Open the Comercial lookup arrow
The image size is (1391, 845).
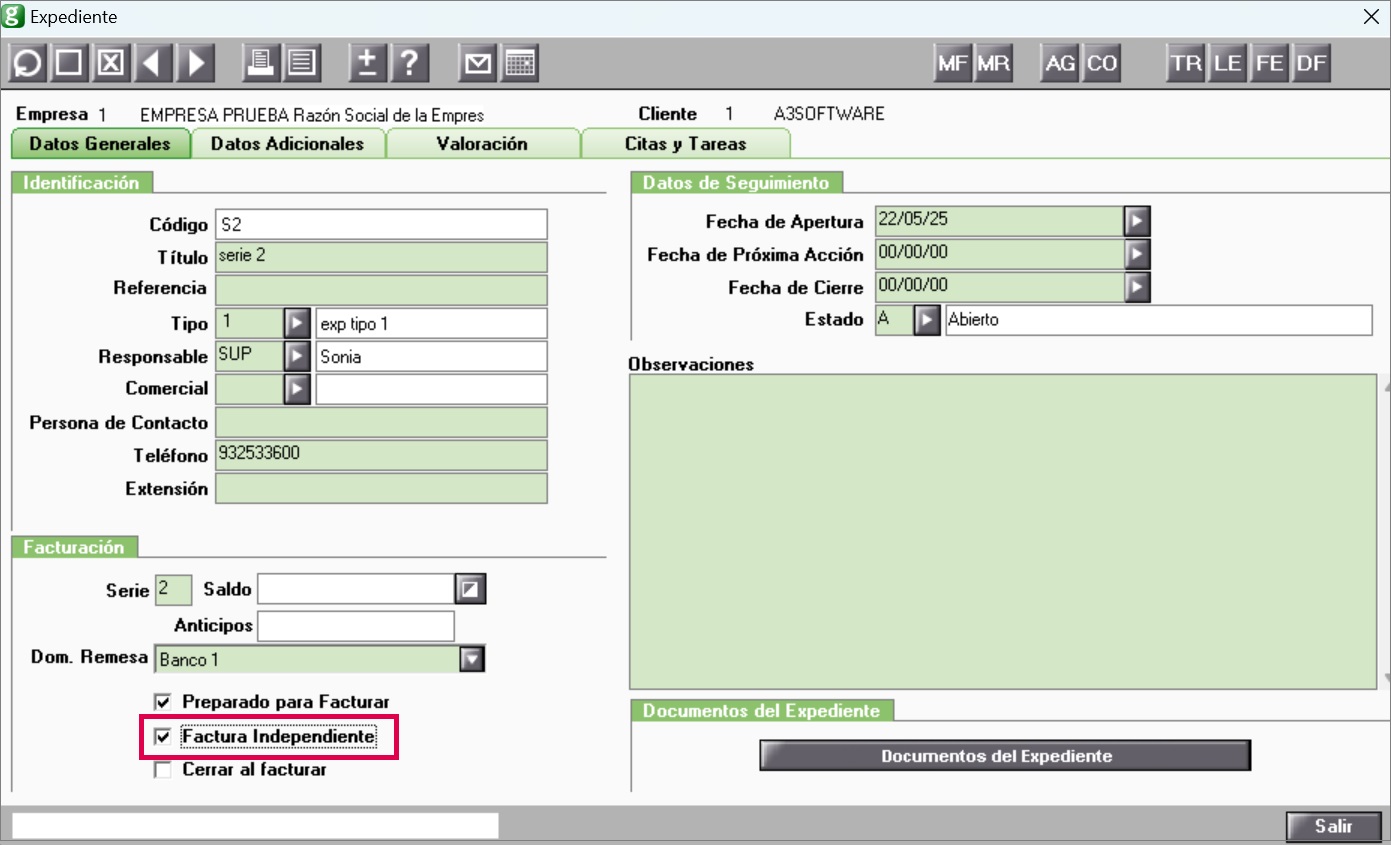tap(297, 389)
